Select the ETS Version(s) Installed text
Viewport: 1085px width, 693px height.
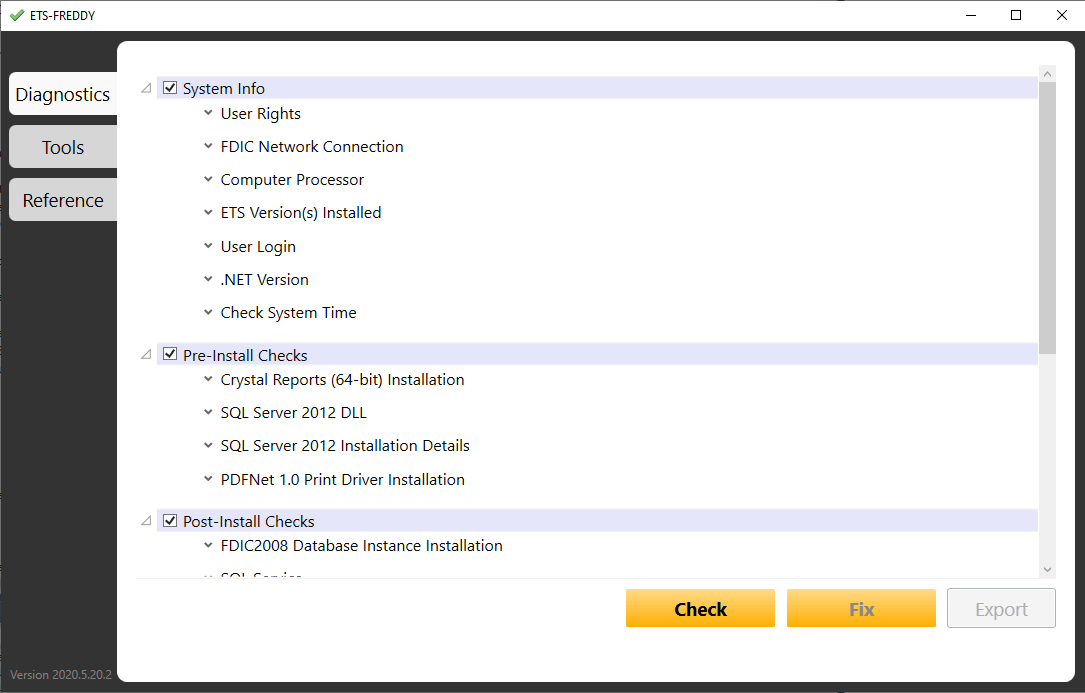[301, 213]
